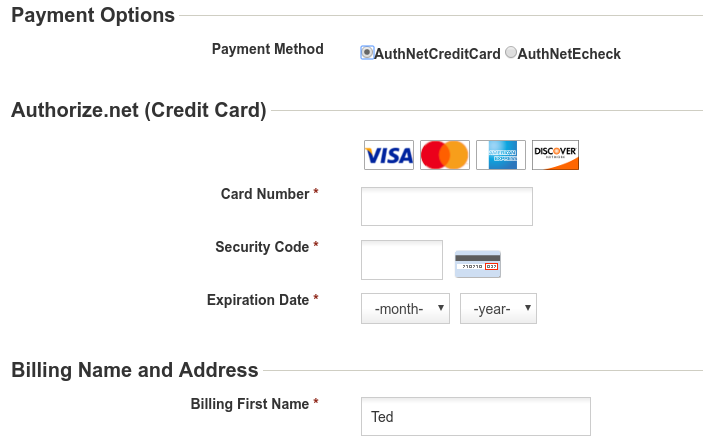Click the month dropdown arrow
This screenshot has height=445, width=703.
(x=441, y=308)
